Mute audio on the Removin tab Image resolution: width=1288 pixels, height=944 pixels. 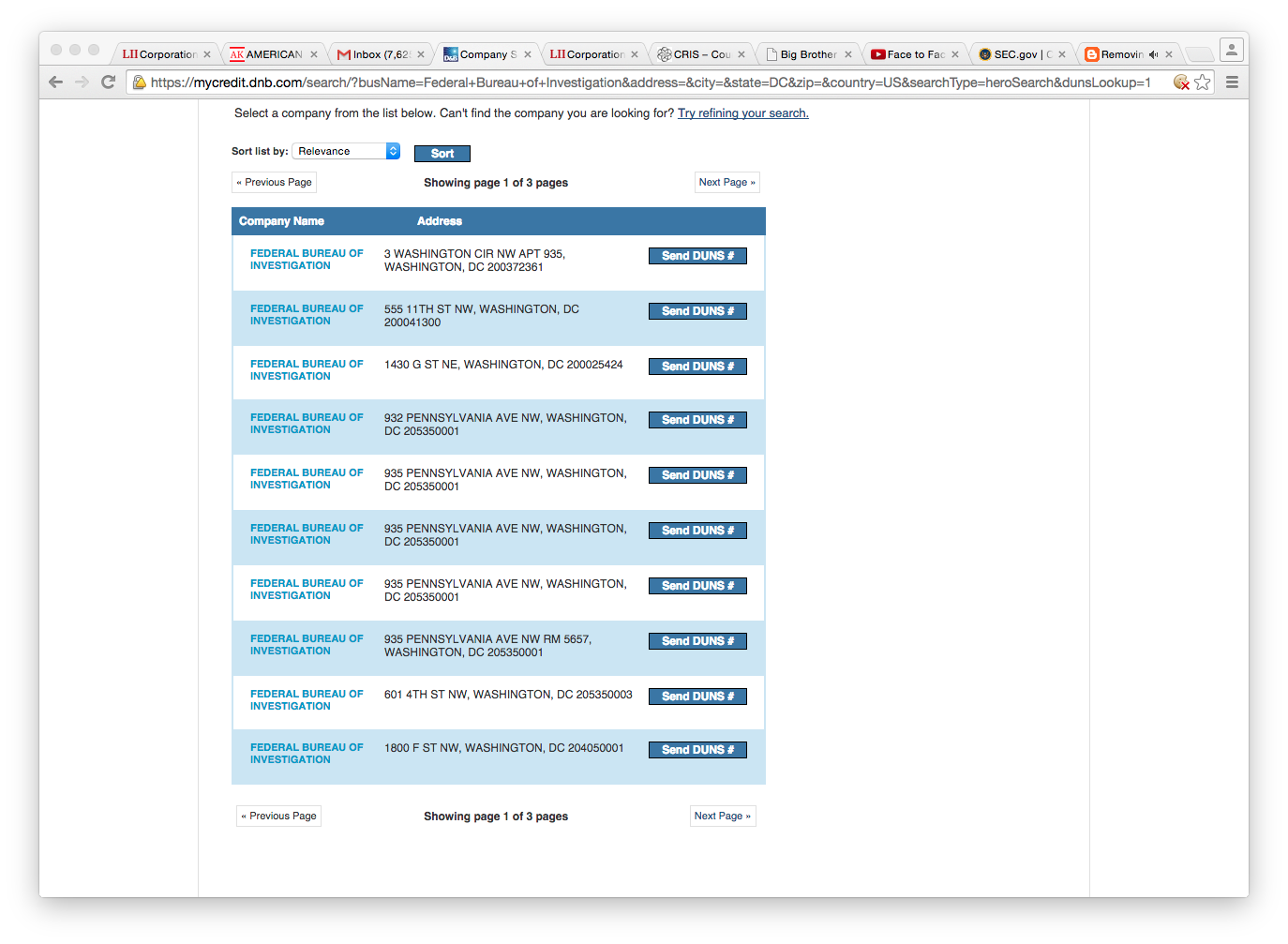[x=1153, y=54]
